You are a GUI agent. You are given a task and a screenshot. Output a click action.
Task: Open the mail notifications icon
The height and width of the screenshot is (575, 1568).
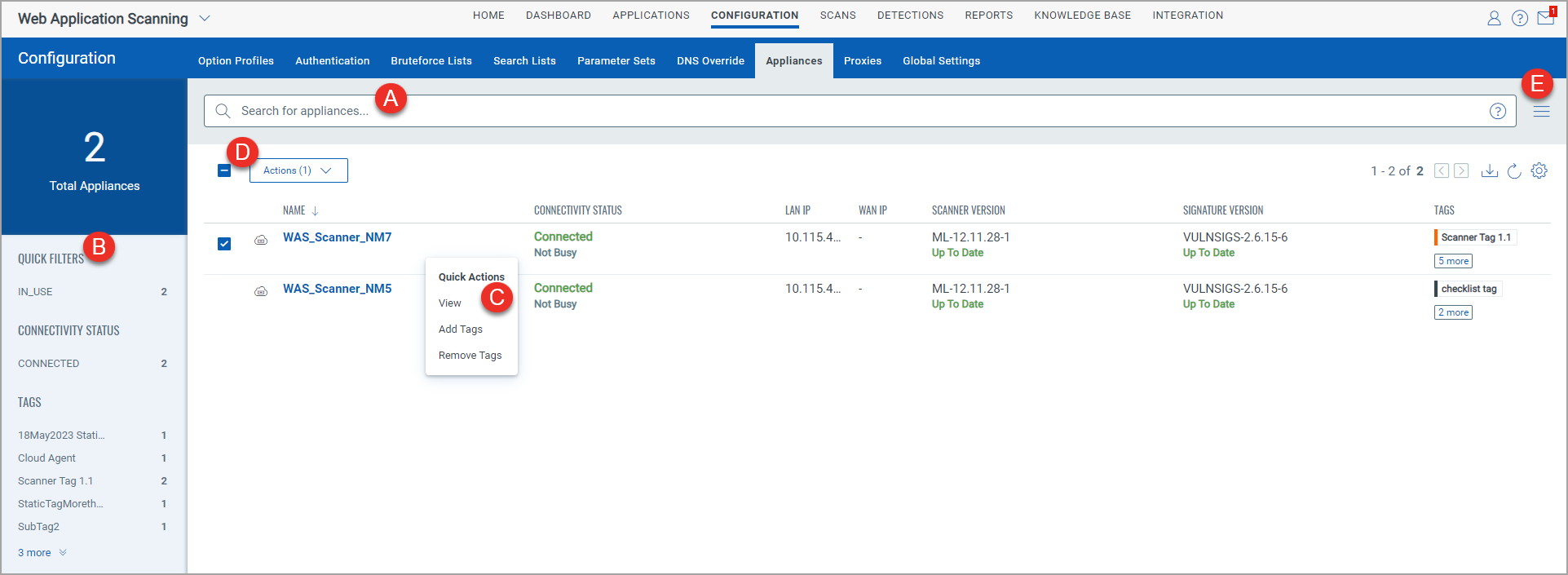1546,17
